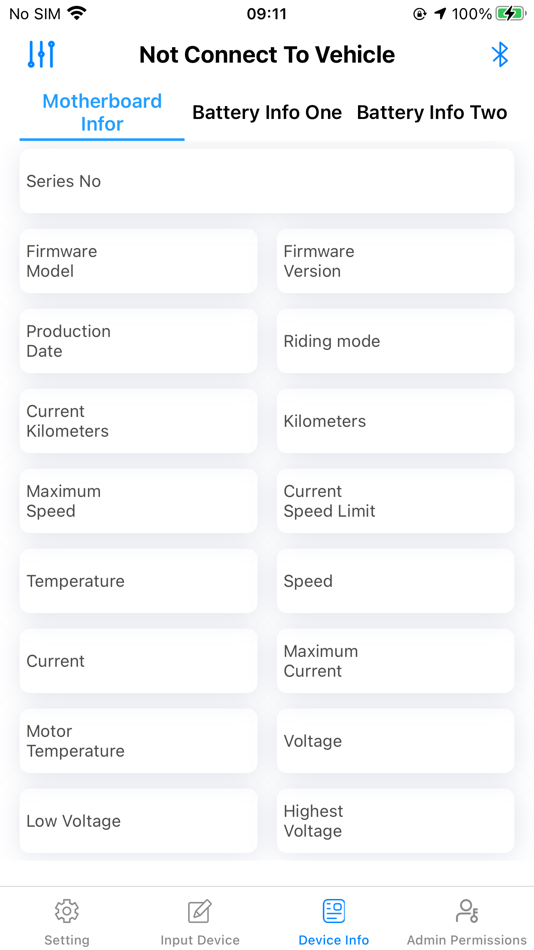Select the Motherboard Infor tab
Viewport: 534px width, 950px height.
(102, 112)
